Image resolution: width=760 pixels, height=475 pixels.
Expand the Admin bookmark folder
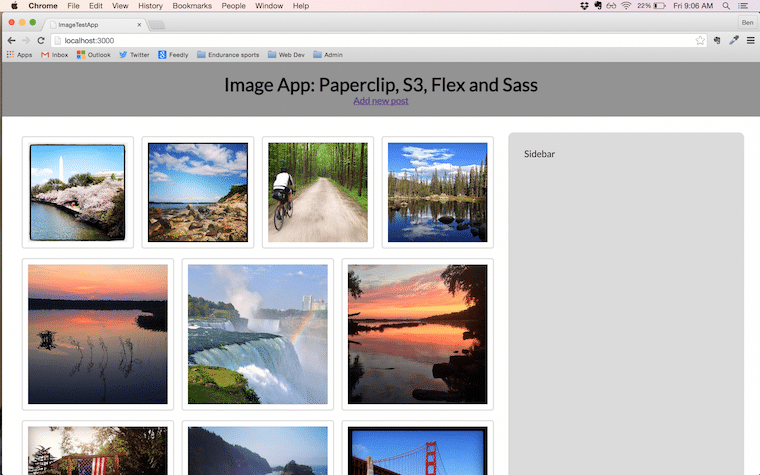pyautogui.click(x=328, y=55)
